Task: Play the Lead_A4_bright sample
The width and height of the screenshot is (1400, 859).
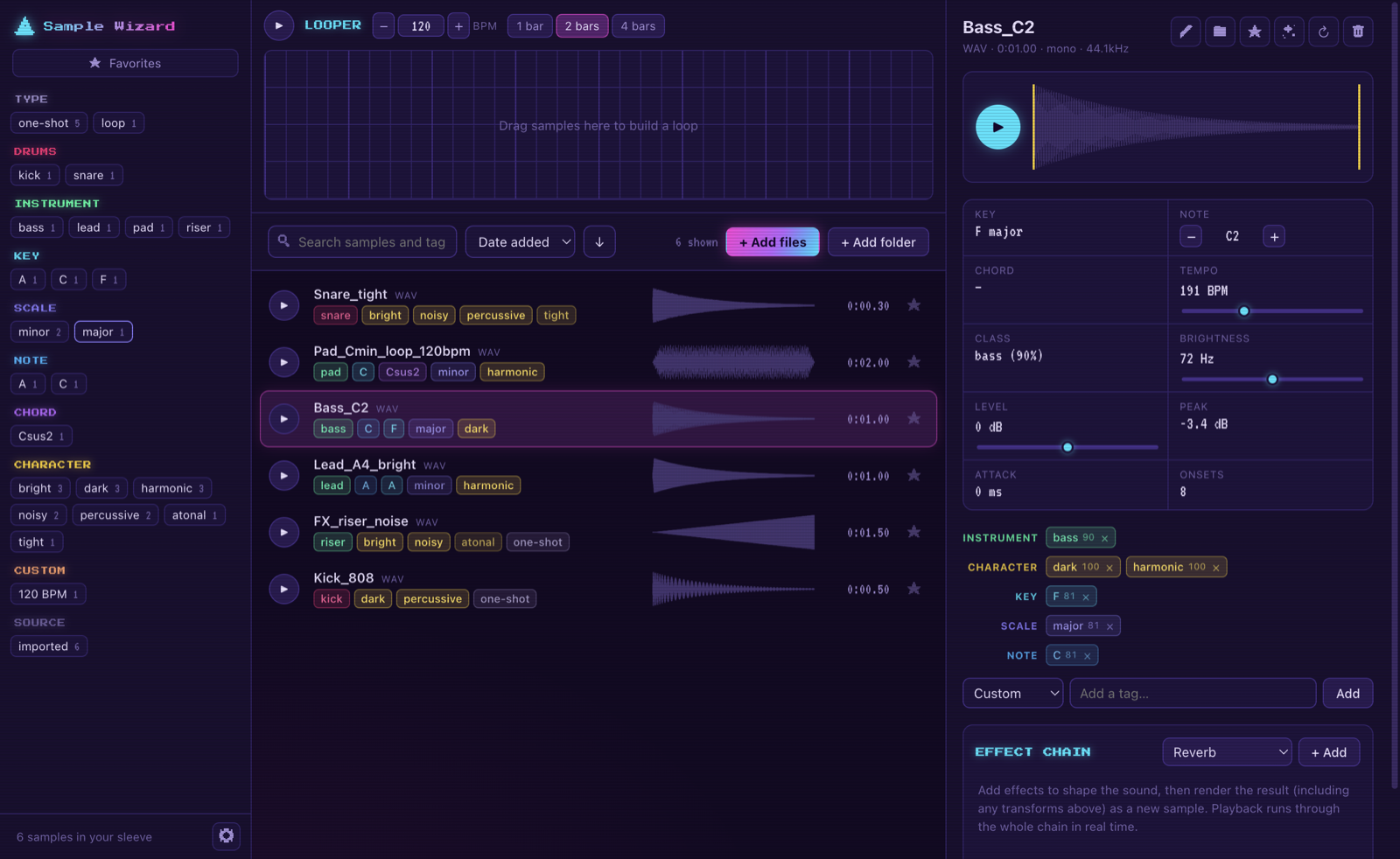Action: [283, 476]
